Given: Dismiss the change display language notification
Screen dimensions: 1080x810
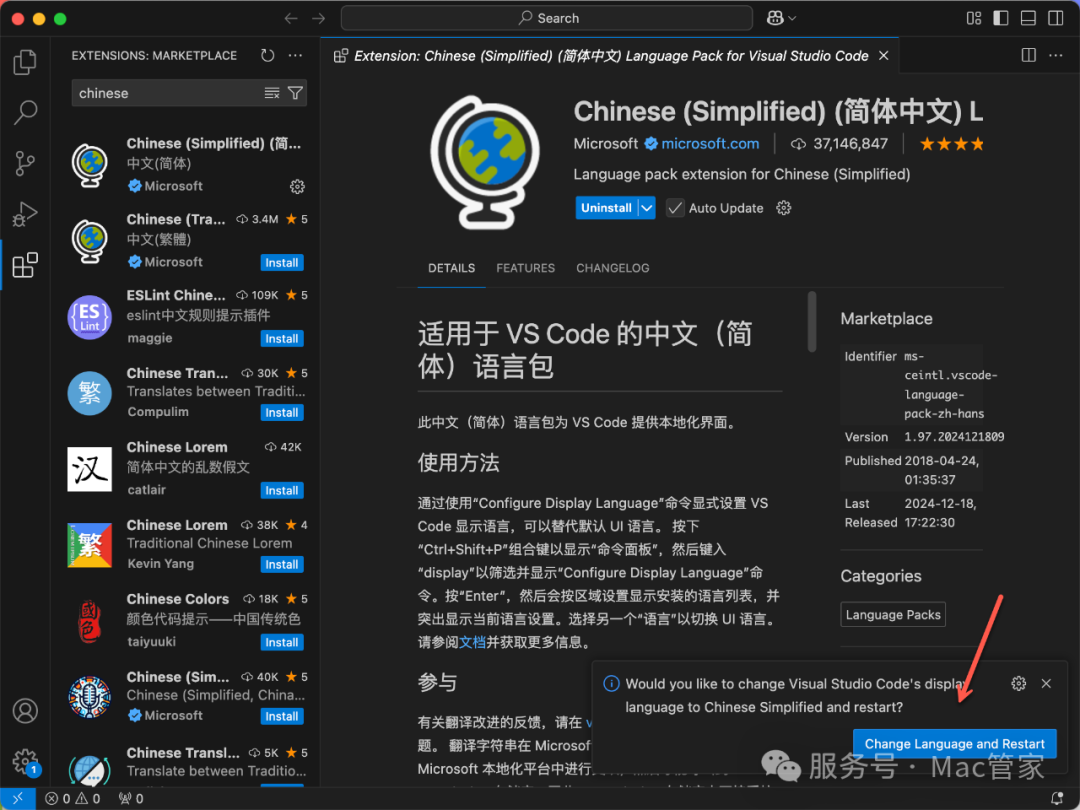Looking at the screenshot, I should 1046,683.
